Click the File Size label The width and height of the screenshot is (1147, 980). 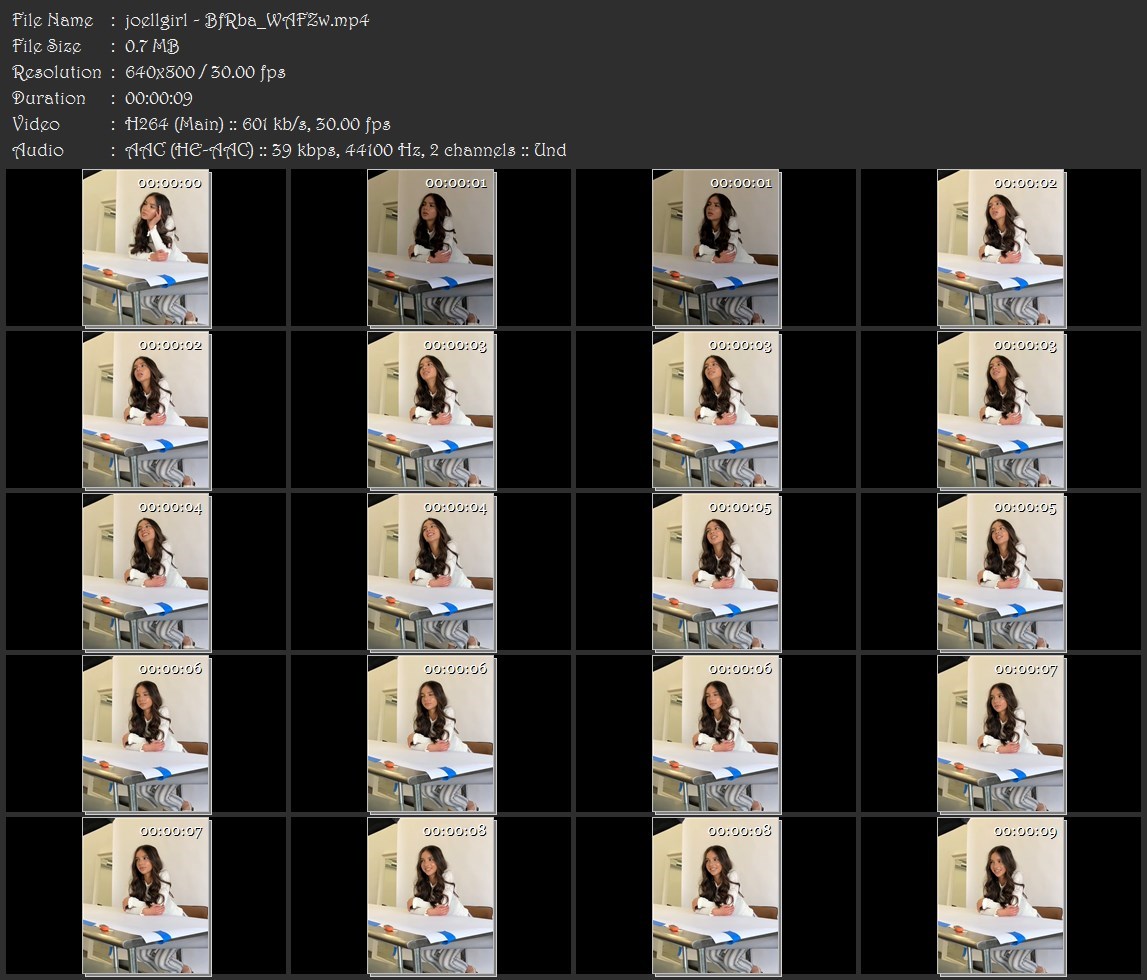tap(47, 46)
